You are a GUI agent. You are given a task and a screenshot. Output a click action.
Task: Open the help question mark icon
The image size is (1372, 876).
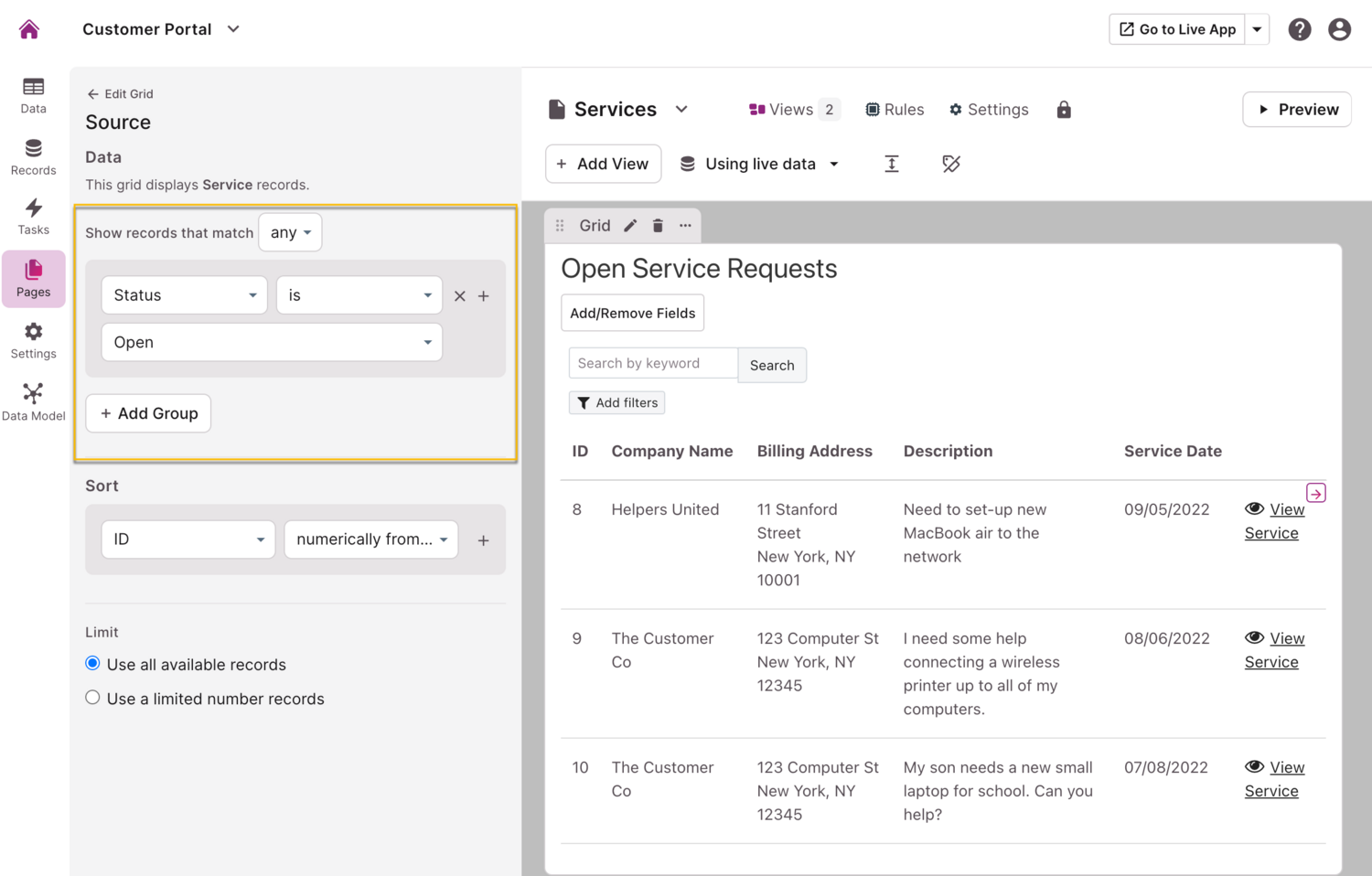(1299, 29)
